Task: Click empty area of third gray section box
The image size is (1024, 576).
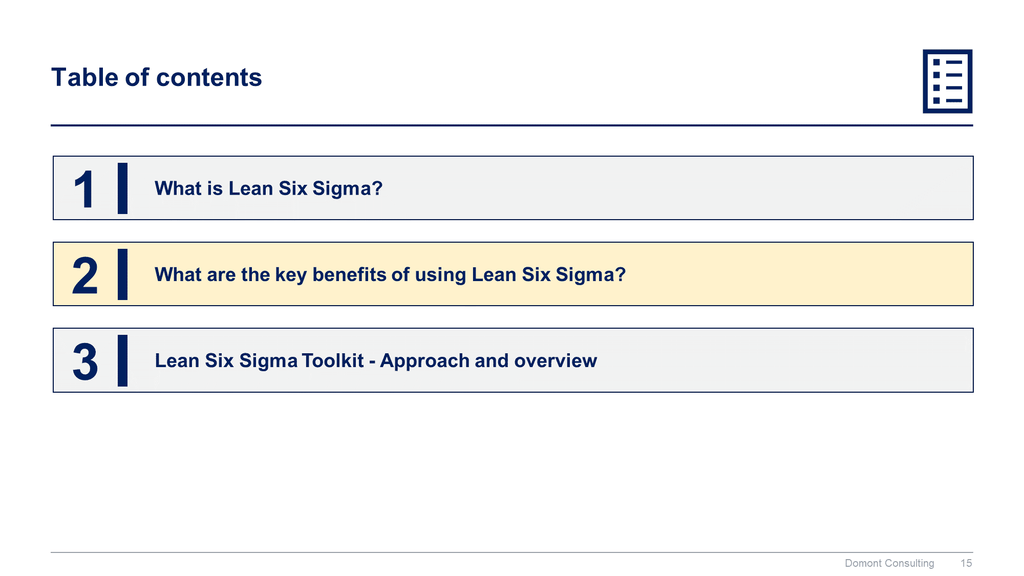Action: (800, 360)
